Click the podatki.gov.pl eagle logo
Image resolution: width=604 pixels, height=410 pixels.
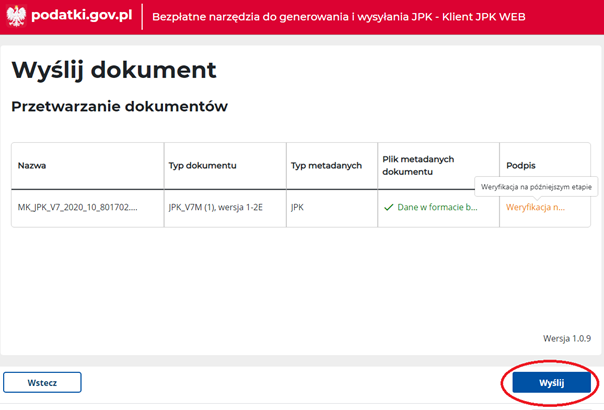16,16
